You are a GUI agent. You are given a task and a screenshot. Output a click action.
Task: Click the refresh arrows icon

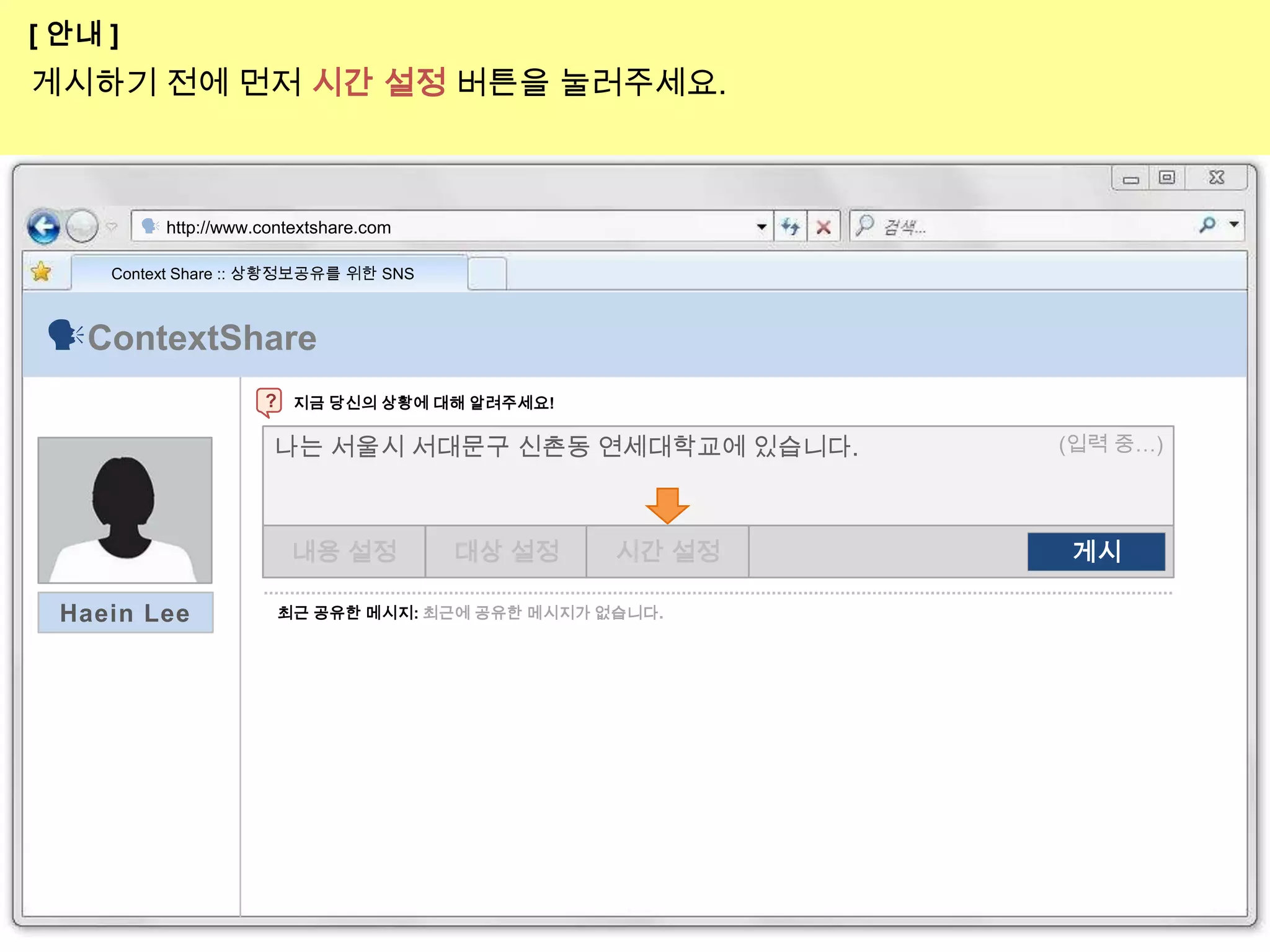790,227
